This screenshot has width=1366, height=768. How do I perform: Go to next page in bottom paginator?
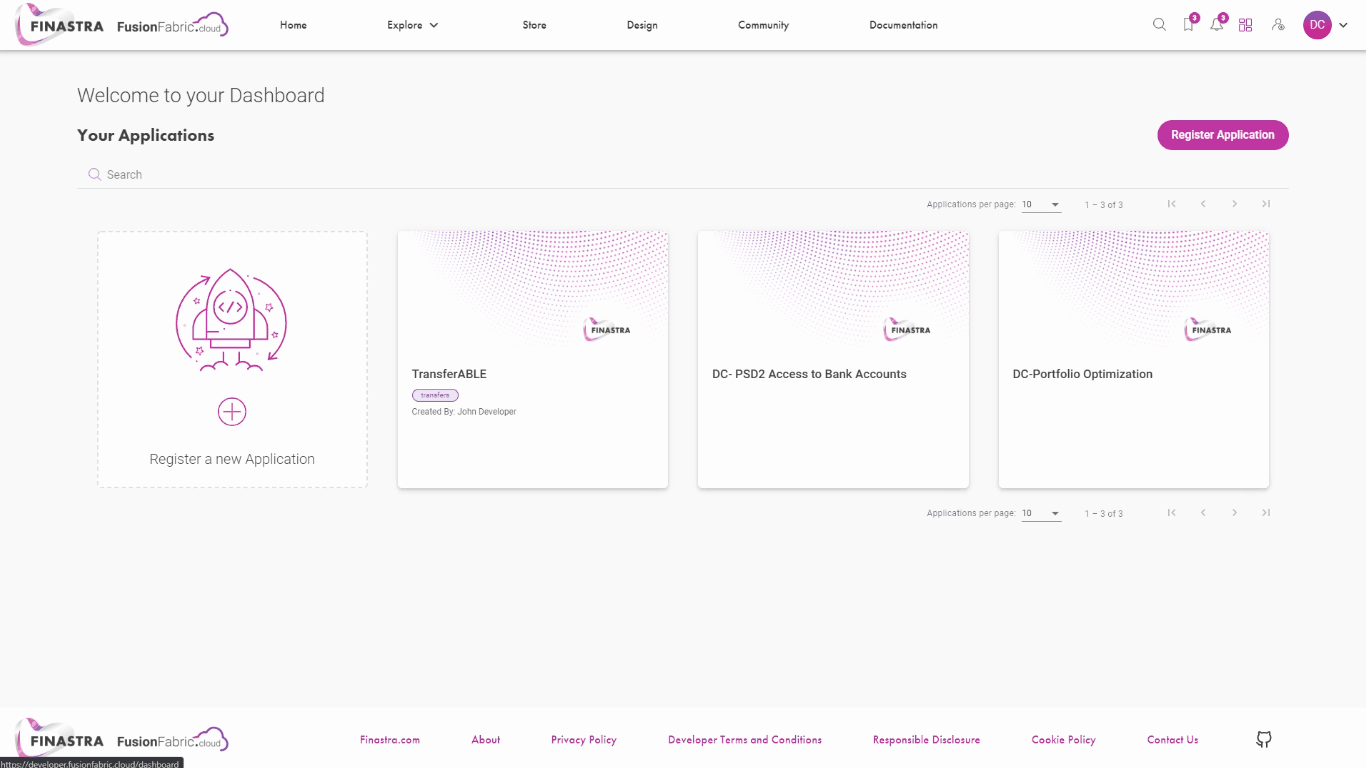[1235, 513]
